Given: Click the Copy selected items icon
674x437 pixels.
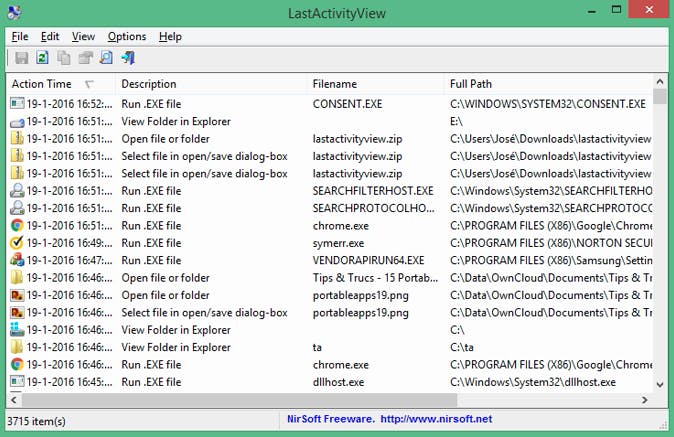Looking at the screenshot, I should point(64,58).
